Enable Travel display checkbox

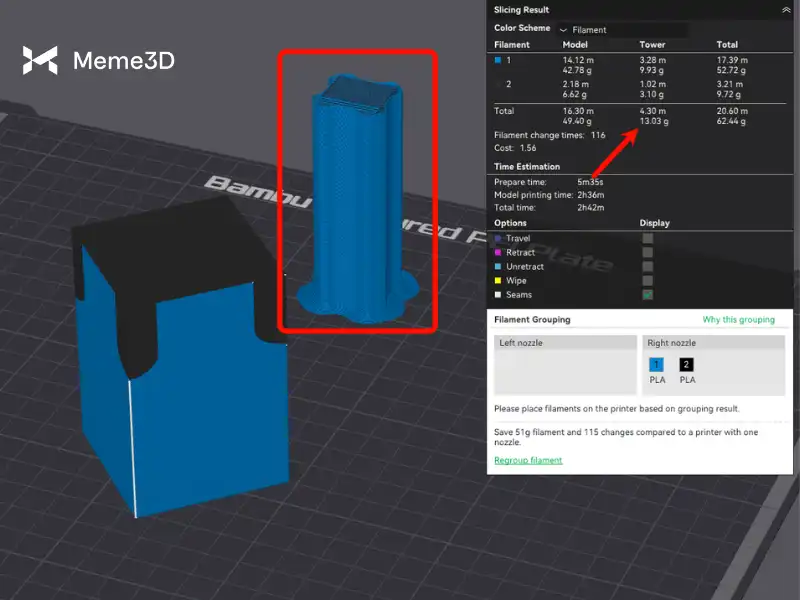click(647, 239)
